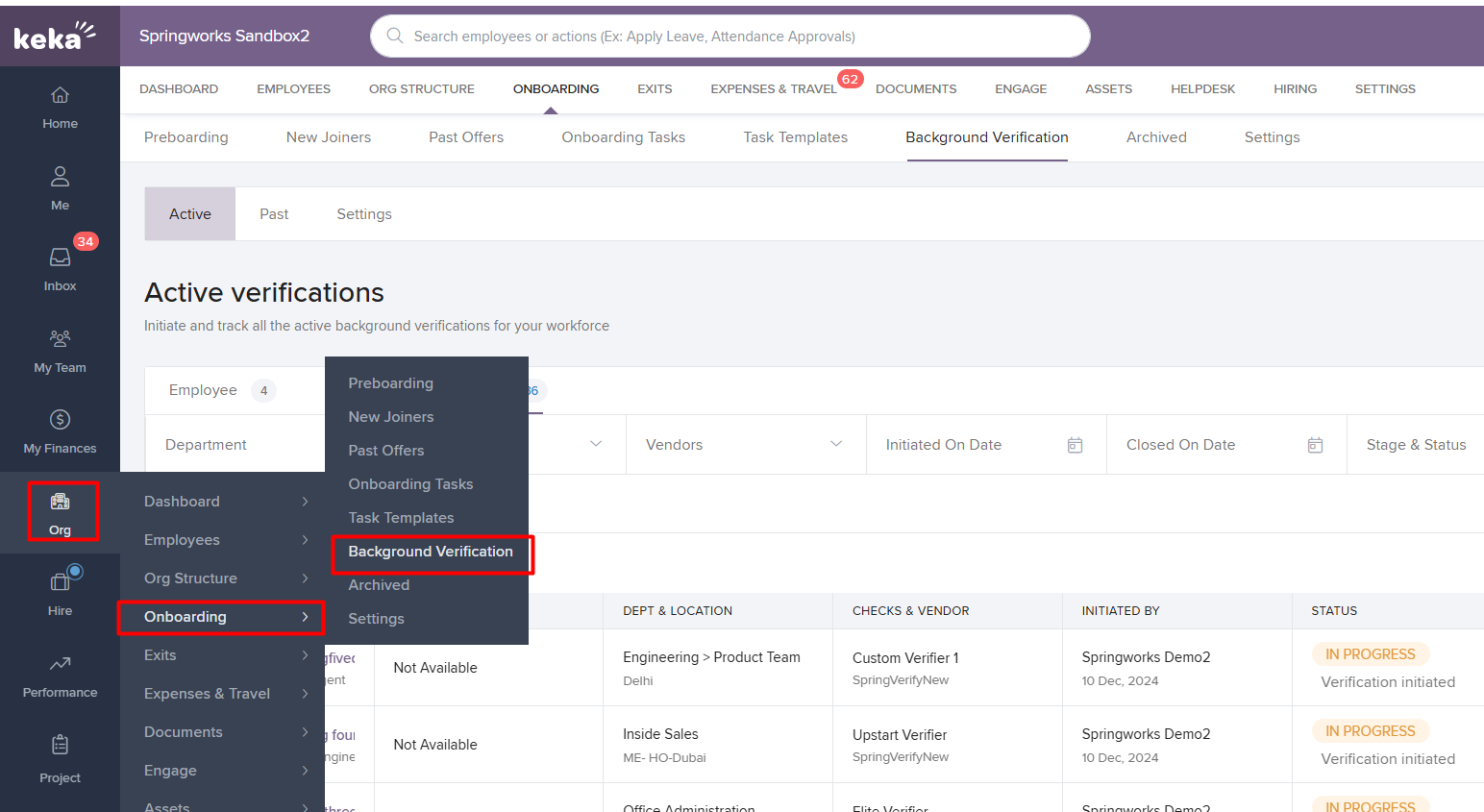This screenshot has width=1484, height=812.
Task: Click IN PROGRESS badge for Upstart Verifier
Action: point(1371,731)
